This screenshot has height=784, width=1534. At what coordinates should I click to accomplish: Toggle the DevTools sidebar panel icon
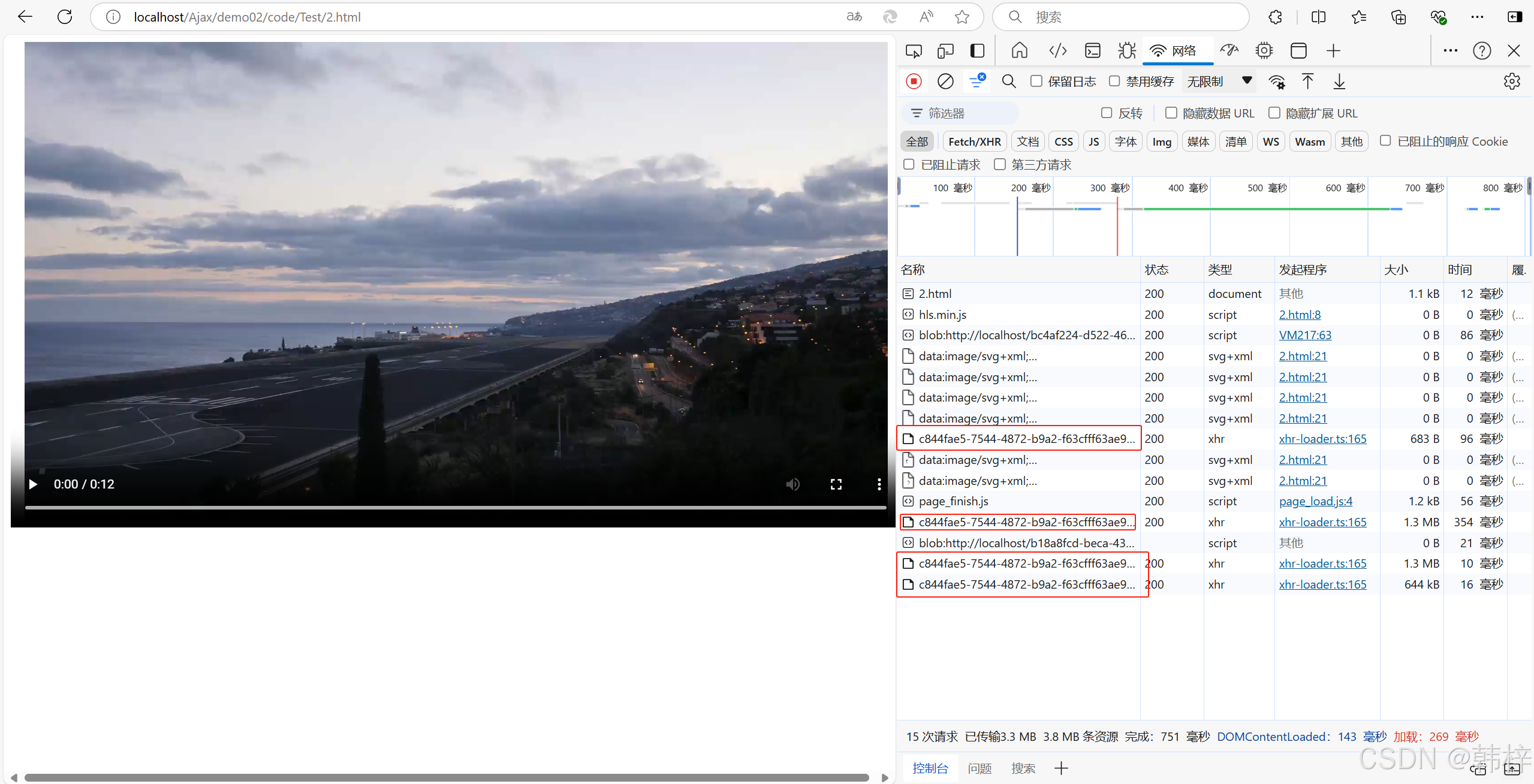pyautogui.click(x=977, y=51)
